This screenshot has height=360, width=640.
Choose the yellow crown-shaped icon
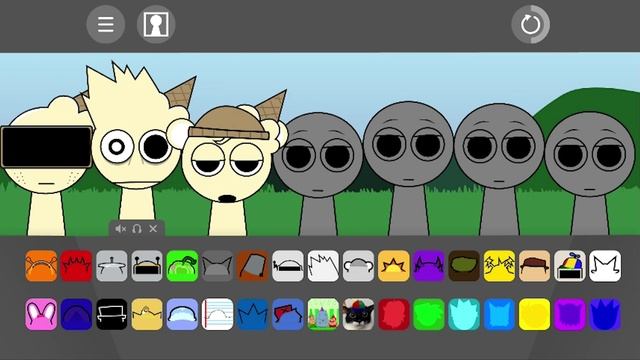(x=147, y=314)
